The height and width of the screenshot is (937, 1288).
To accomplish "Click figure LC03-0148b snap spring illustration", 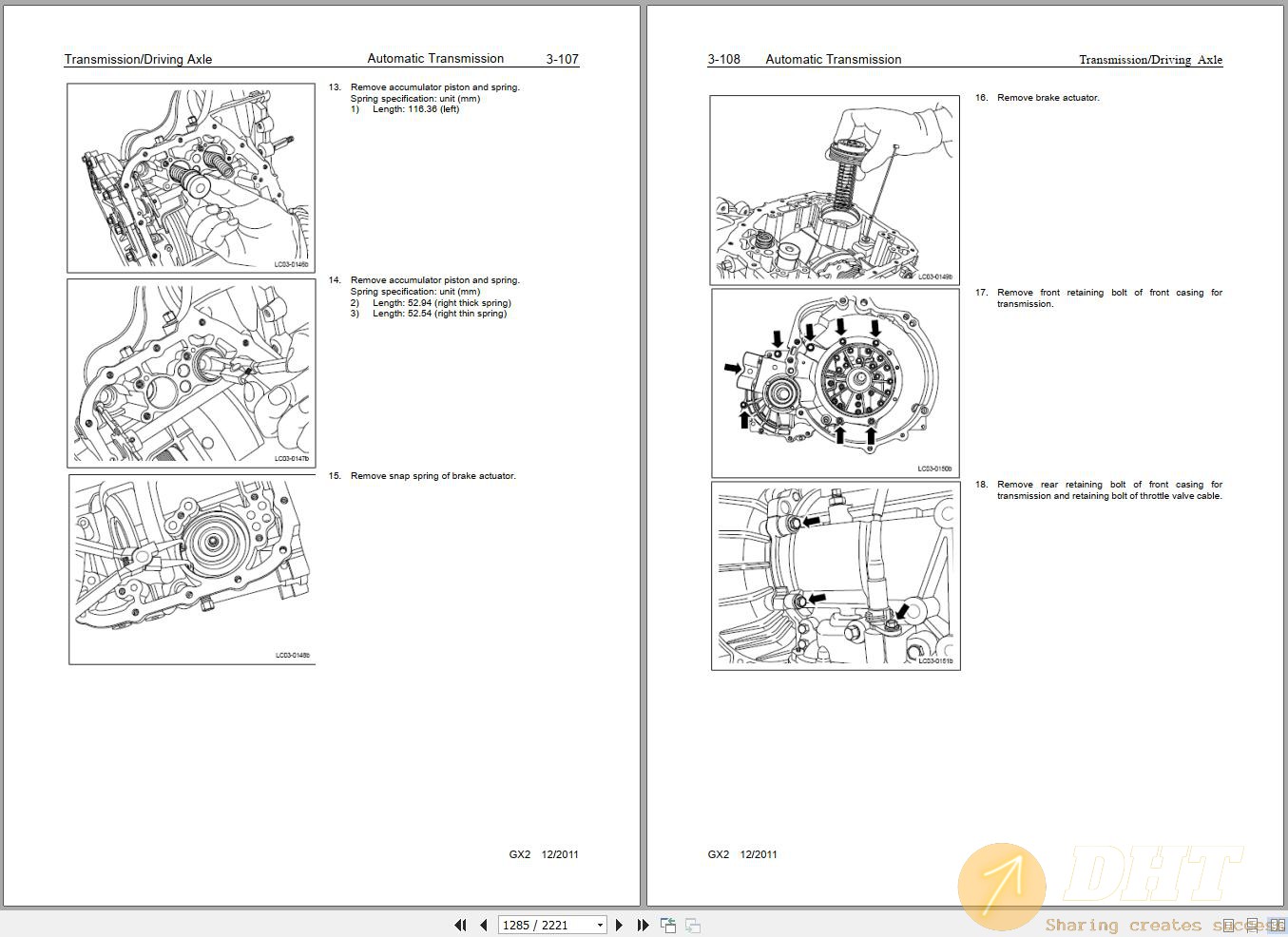I will click(x=192, y=569).
